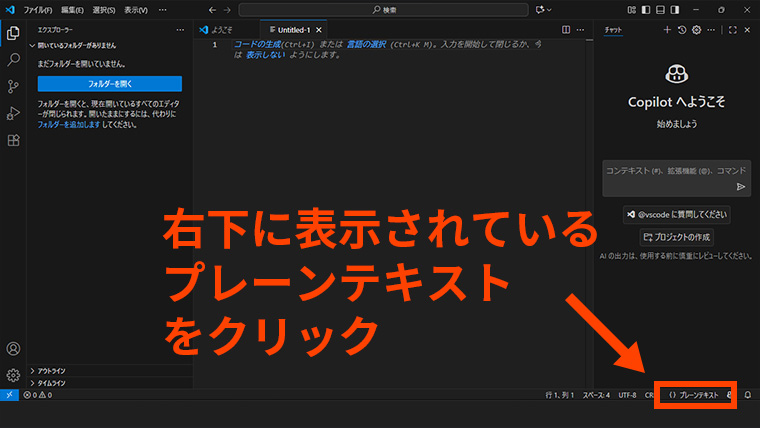Toggle primary sidebar layout button in title bar

coord(646,10)
